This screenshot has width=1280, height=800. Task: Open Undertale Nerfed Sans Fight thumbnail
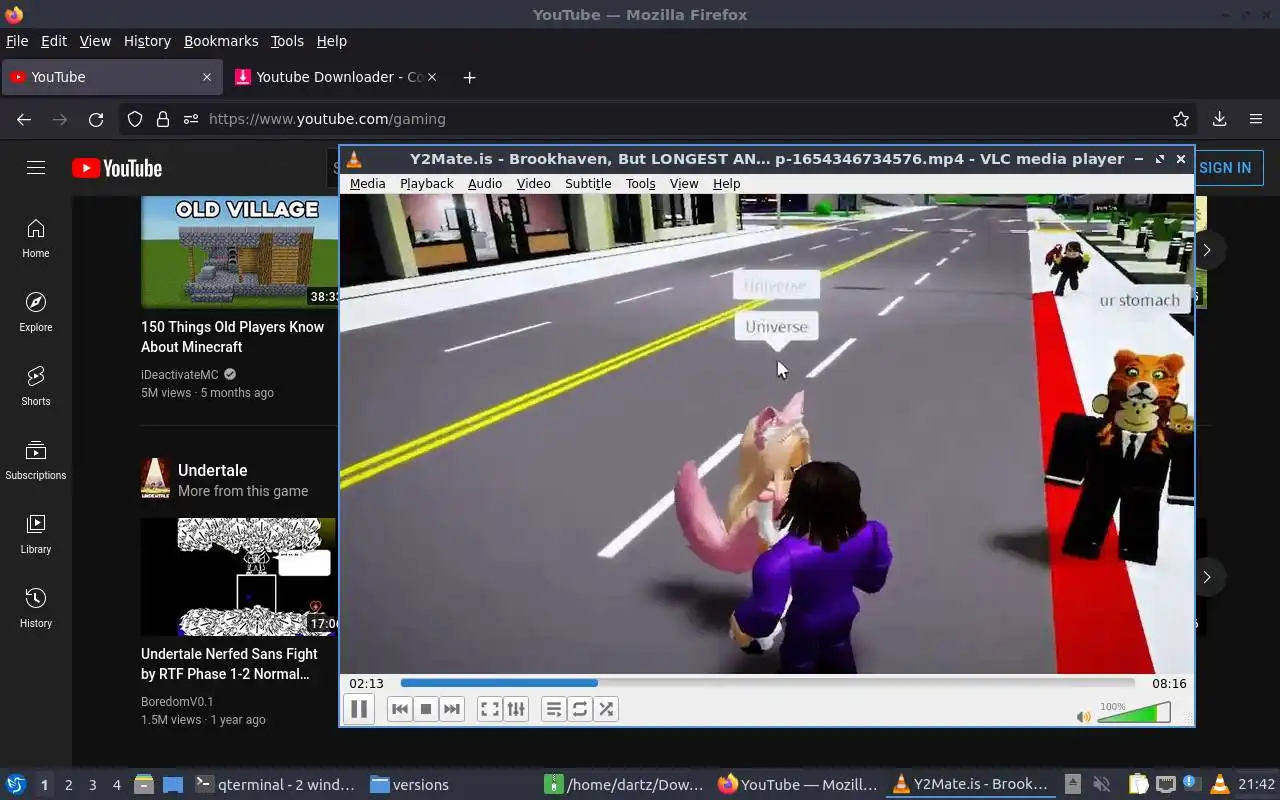[x=239, y=577]
